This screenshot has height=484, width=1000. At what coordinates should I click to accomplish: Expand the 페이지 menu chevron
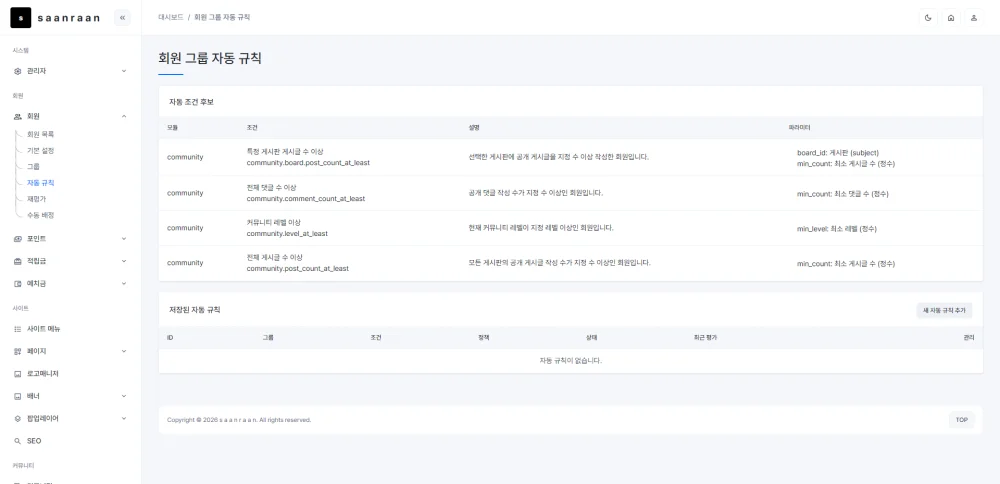[x=124, y=351]
